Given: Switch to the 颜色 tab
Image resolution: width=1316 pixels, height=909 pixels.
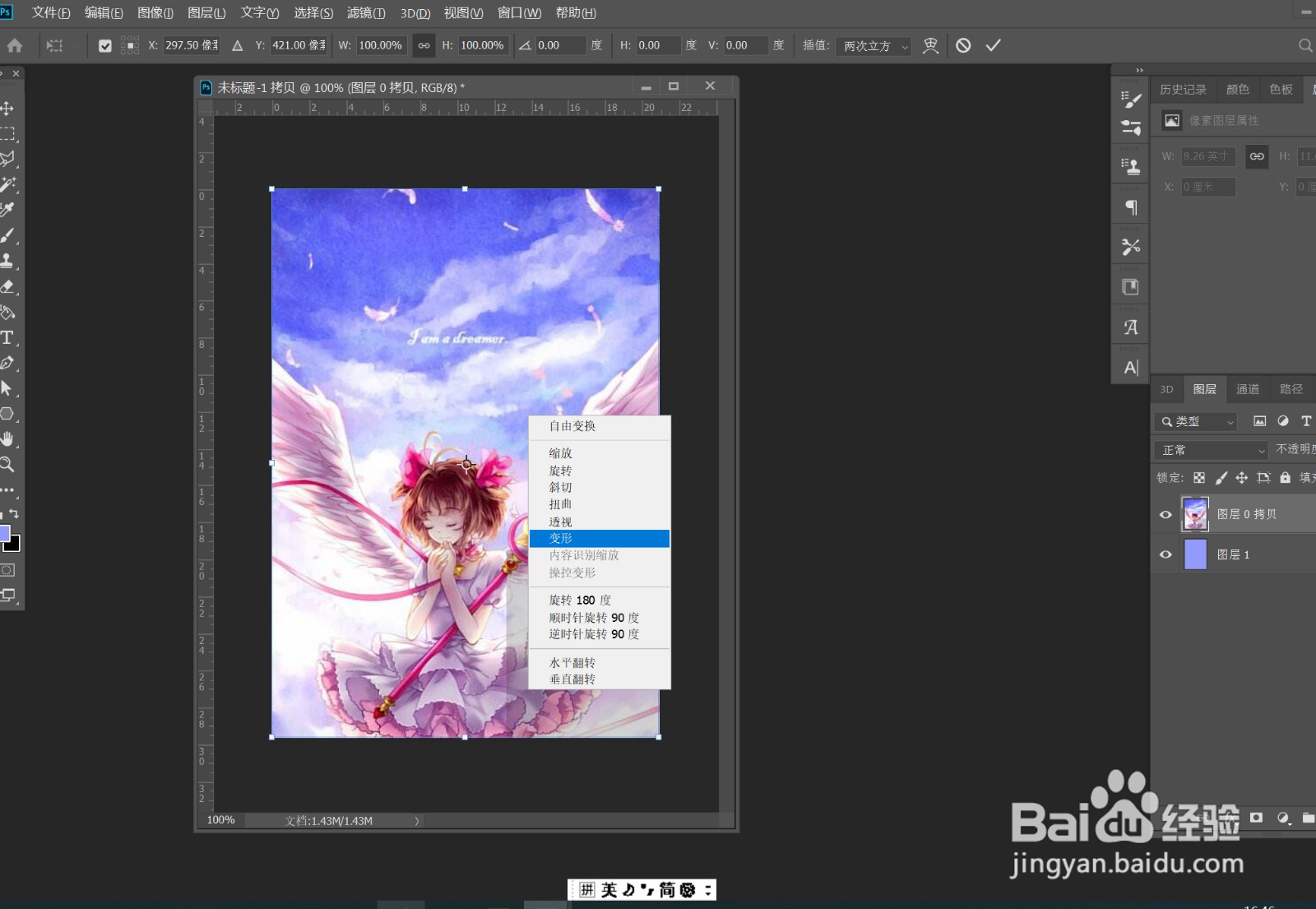Looking at the screenshot, I should coord(1238,90).
